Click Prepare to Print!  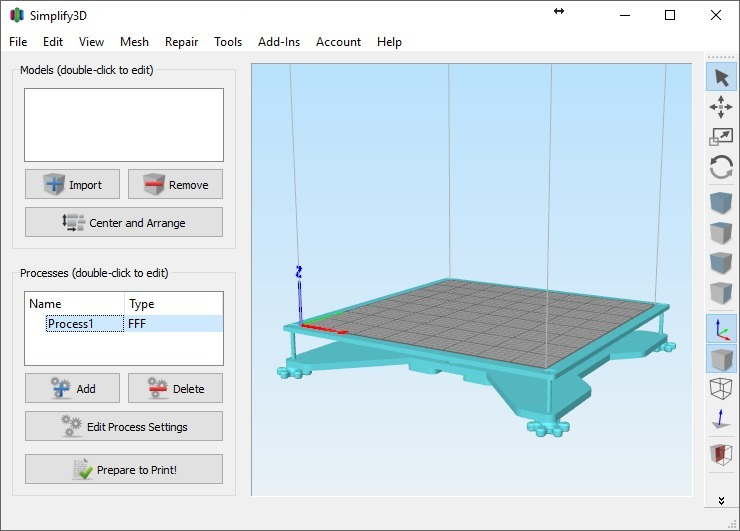(124, 469)
